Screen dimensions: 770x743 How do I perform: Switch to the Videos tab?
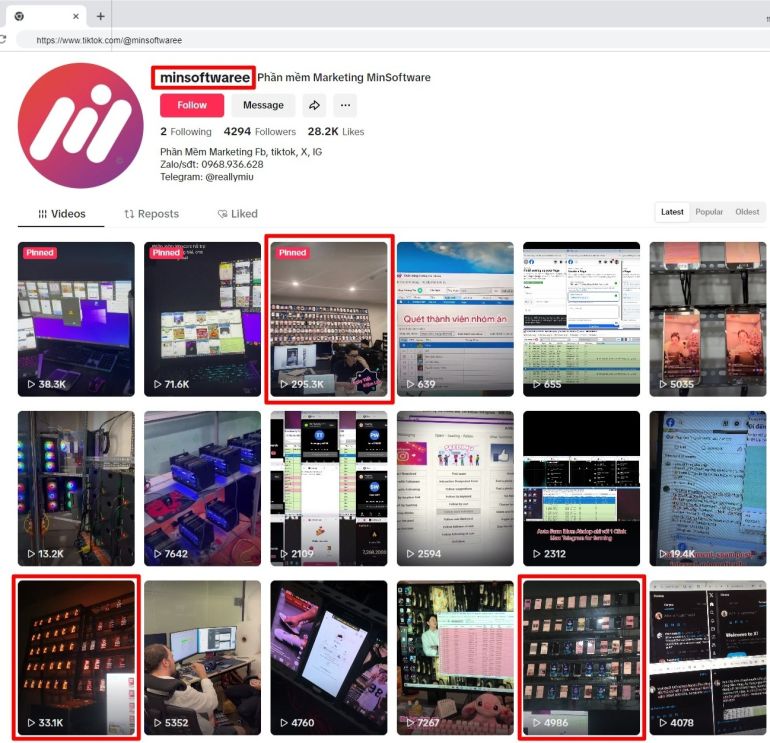[x=61, y=214]
